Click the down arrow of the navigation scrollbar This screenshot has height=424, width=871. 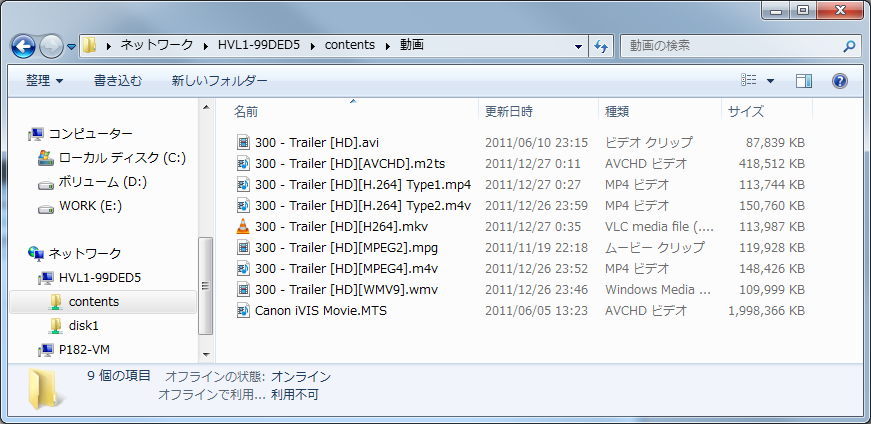[x=206, y=354]
